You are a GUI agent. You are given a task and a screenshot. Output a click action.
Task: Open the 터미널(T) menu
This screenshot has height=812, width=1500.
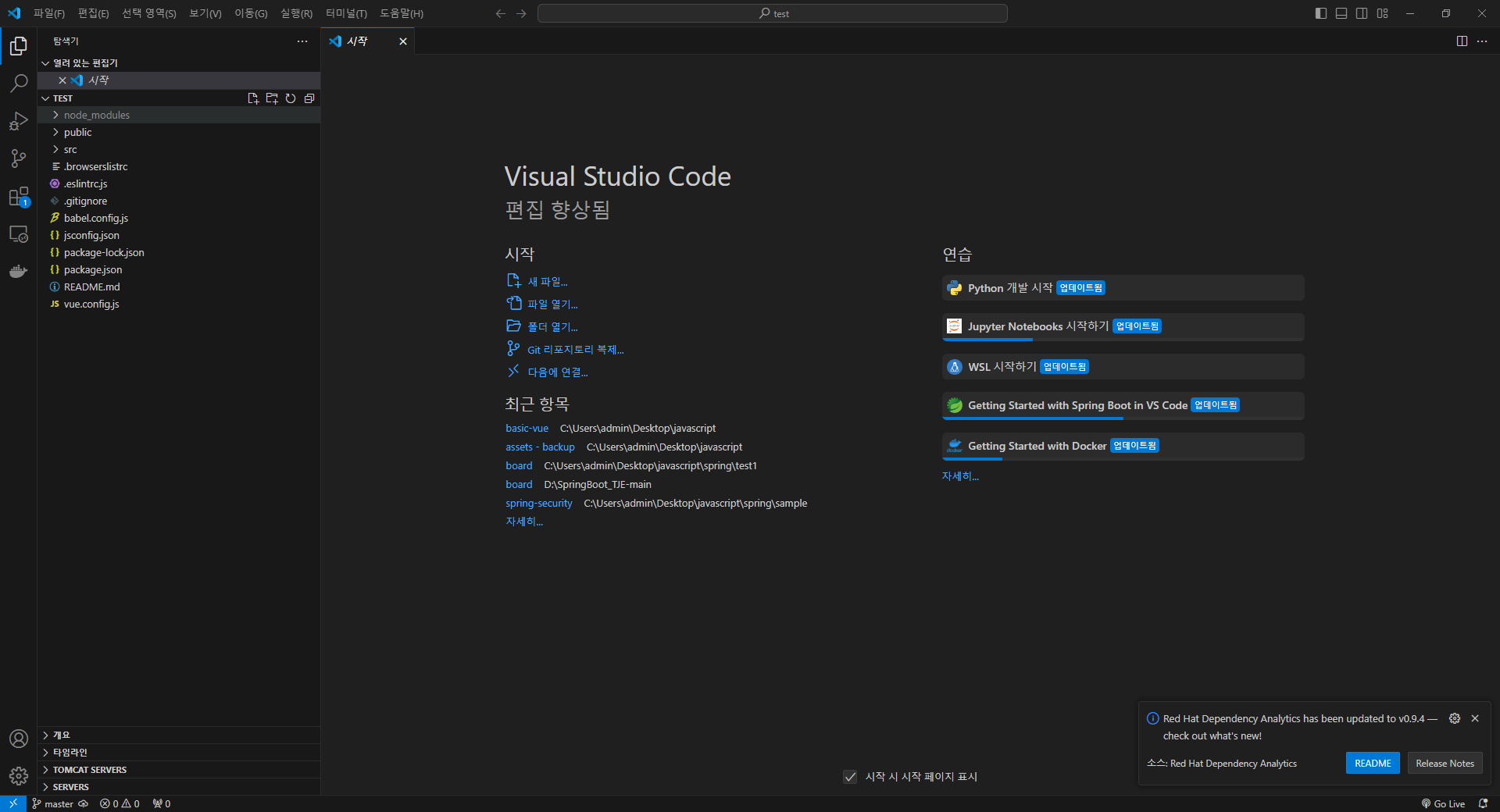tap(346, 13)
